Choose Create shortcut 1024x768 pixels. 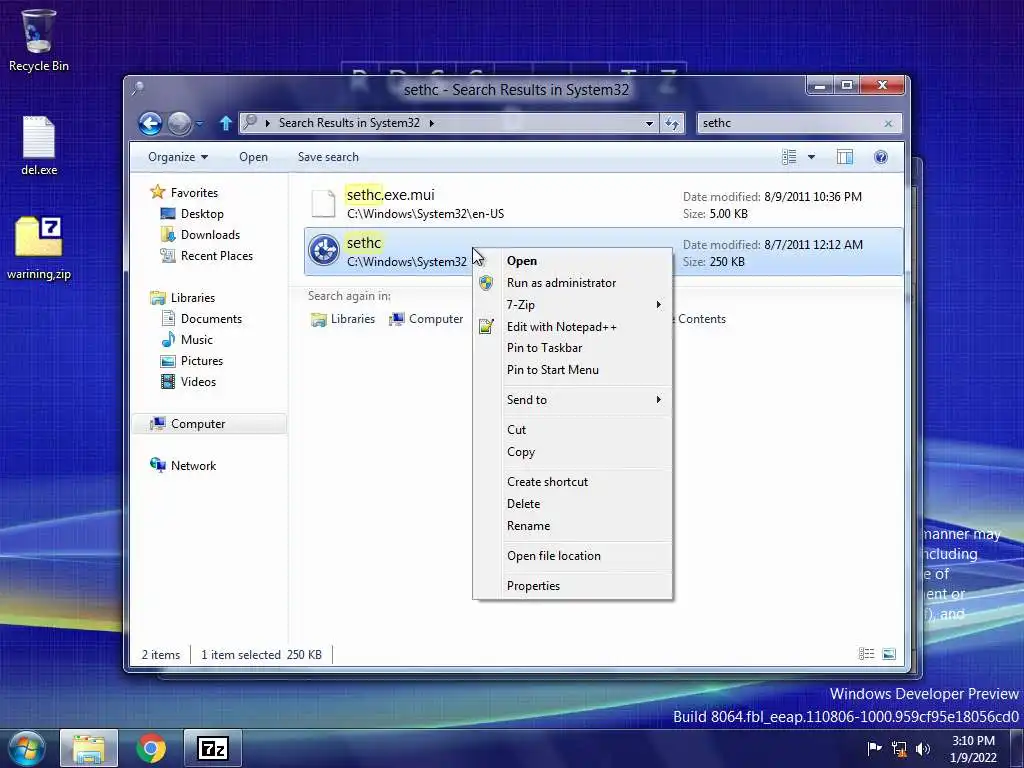[573, 481]
